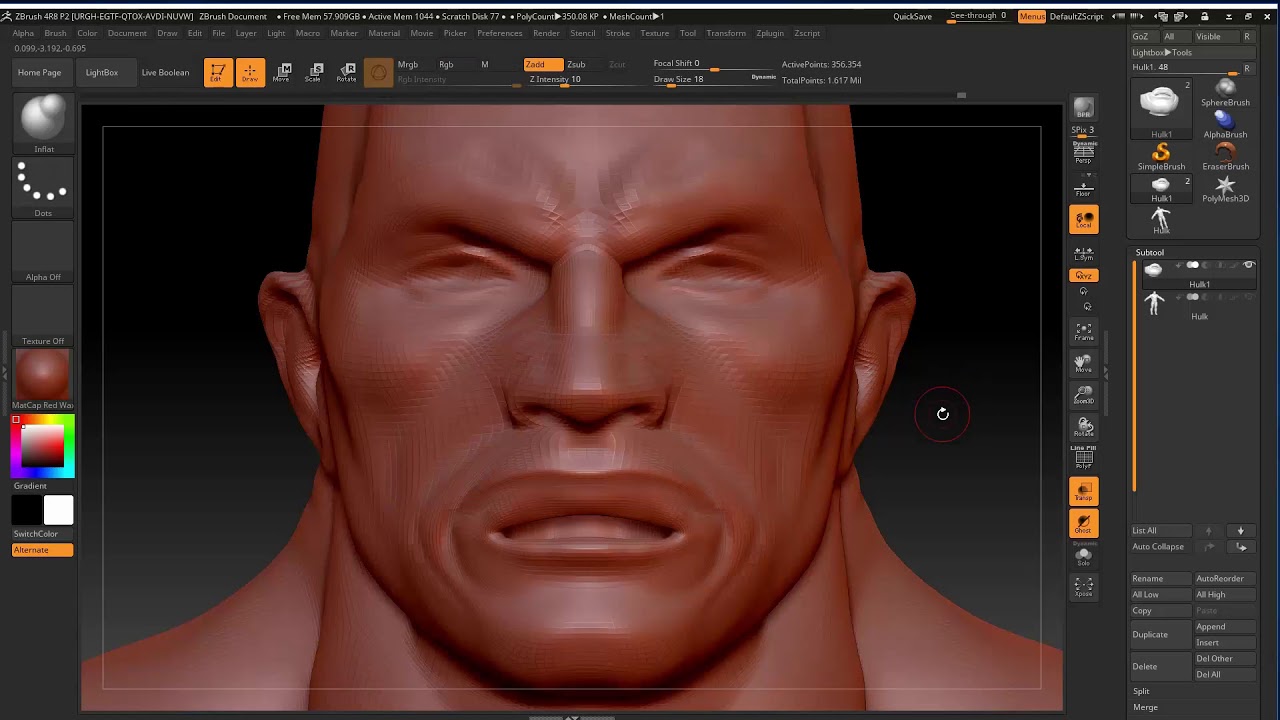
Task: Toggle Transp transparency mode
Action: click(x=1084, y=491)
